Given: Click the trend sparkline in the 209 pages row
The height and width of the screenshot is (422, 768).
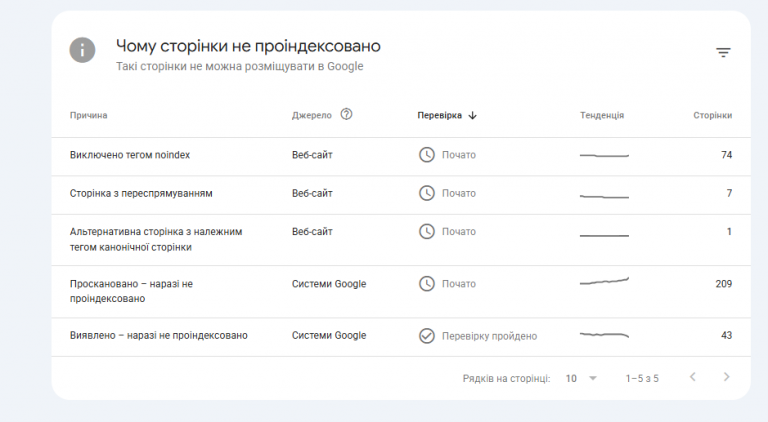Looking at the screenshot, I should (604, 281).
